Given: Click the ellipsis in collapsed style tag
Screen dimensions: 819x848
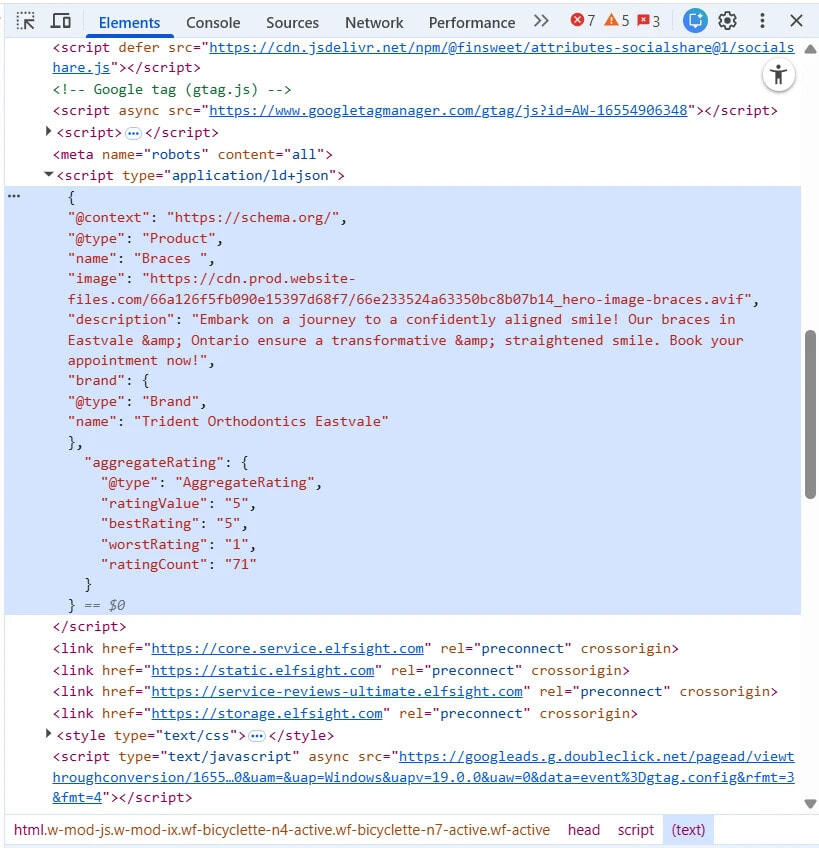Looking at the screenshot, I should tap(257, 736).
